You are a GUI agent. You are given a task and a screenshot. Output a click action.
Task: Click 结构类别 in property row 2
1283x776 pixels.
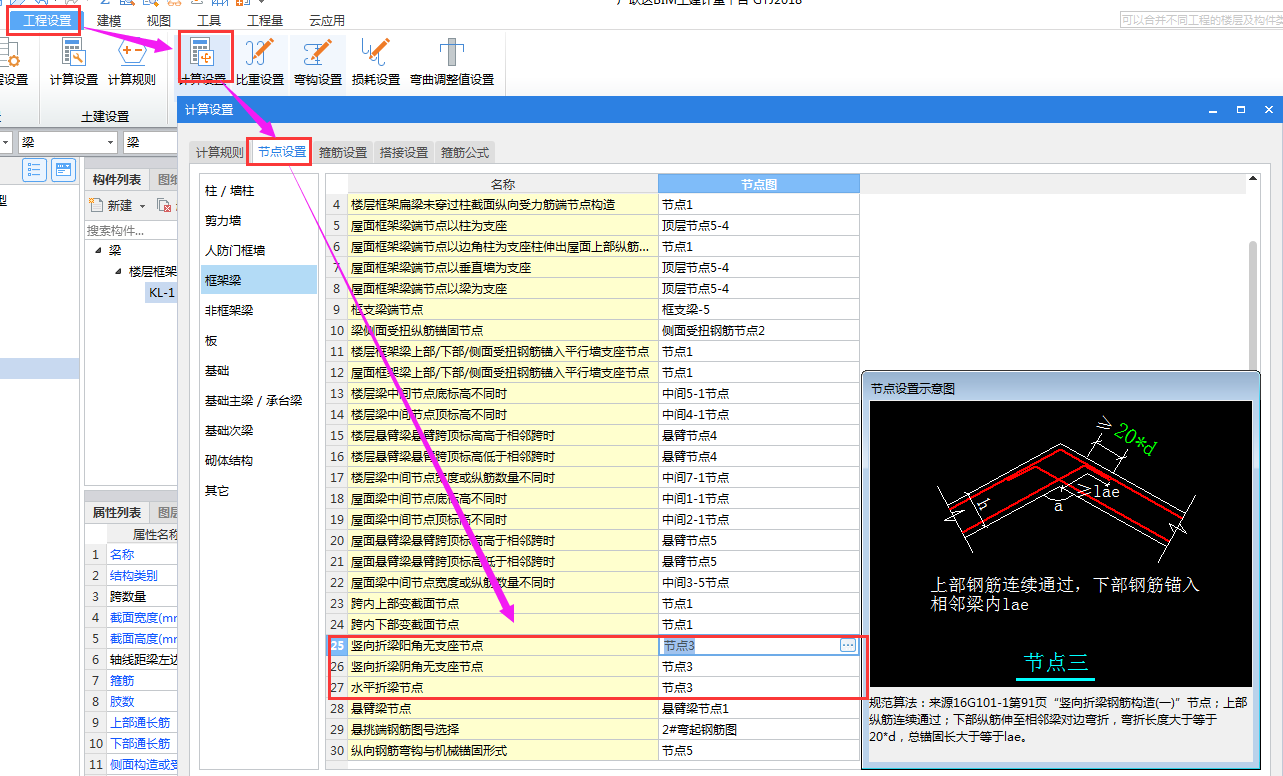coord(134,575)
